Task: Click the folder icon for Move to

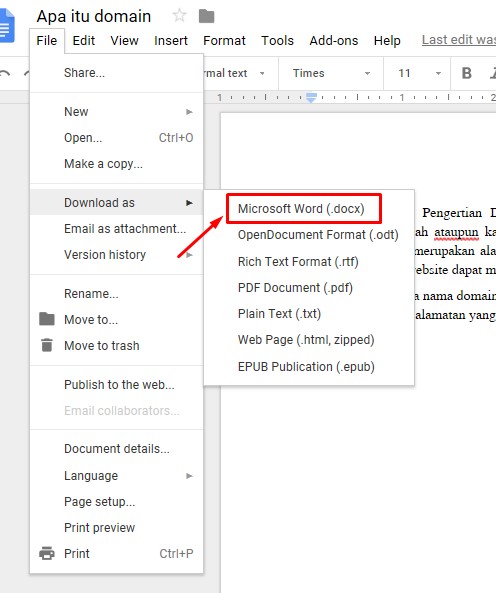Action: [47, 319]
